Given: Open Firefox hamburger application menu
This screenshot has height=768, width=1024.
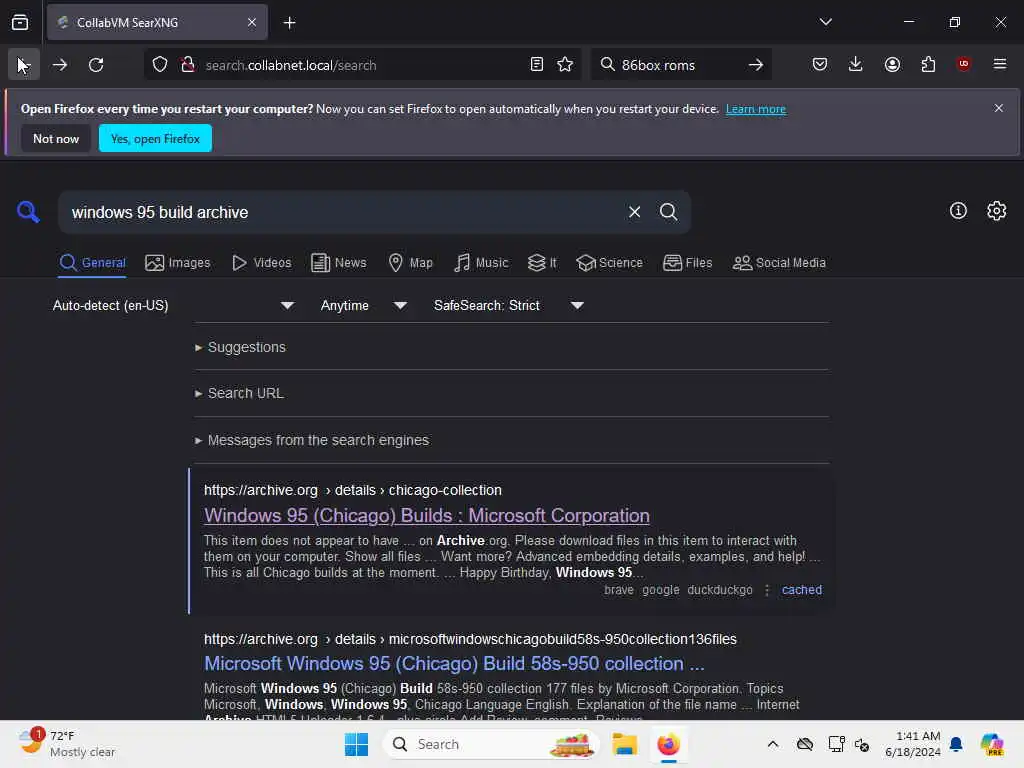Looking at the screenshot, I should coord(999,64).
